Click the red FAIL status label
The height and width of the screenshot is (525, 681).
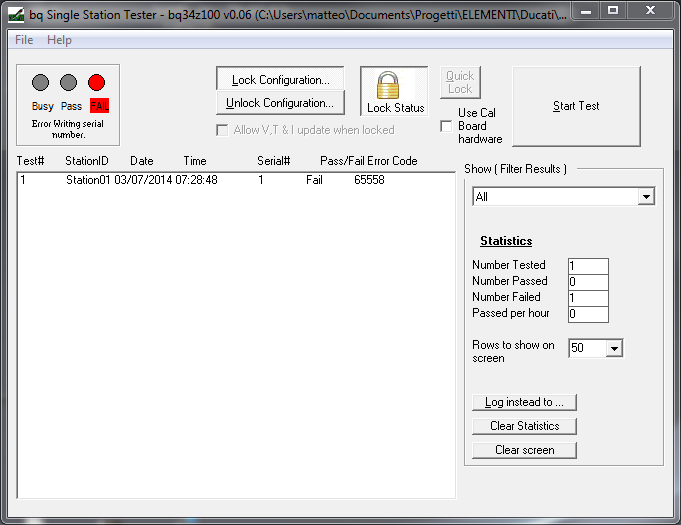(x=99, y=106)
